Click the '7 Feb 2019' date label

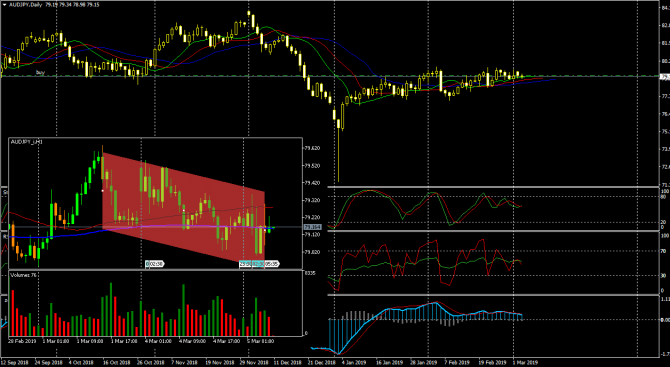point(456,362)
